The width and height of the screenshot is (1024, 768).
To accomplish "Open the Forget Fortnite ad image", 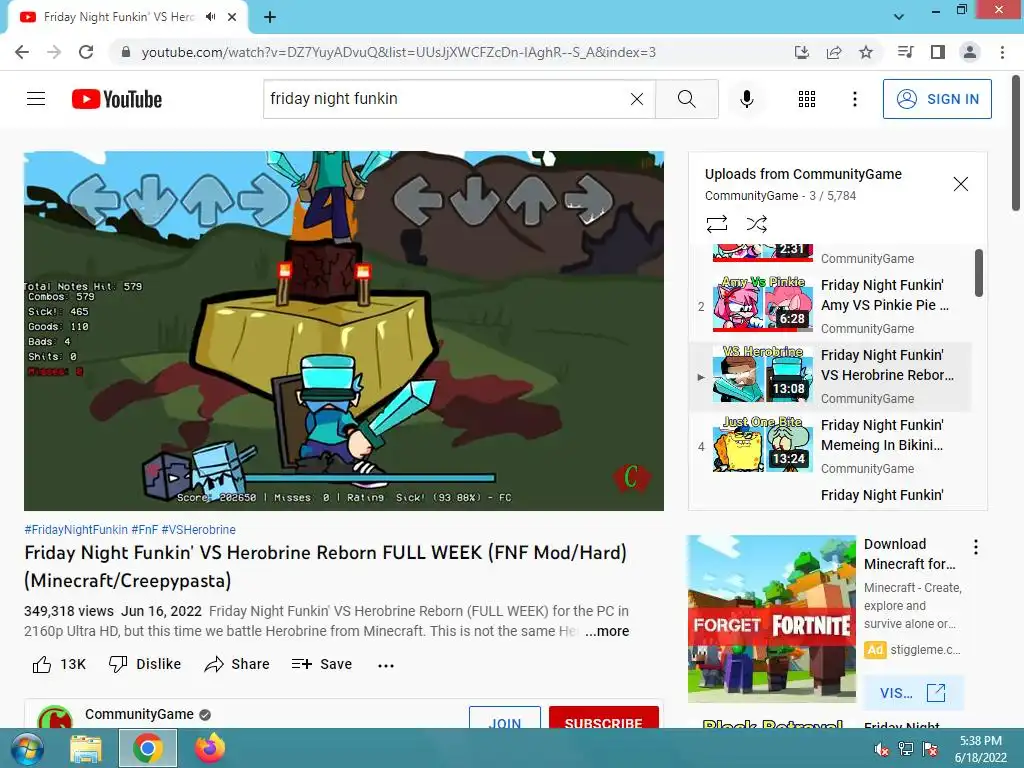I will (x=771, y=619).
